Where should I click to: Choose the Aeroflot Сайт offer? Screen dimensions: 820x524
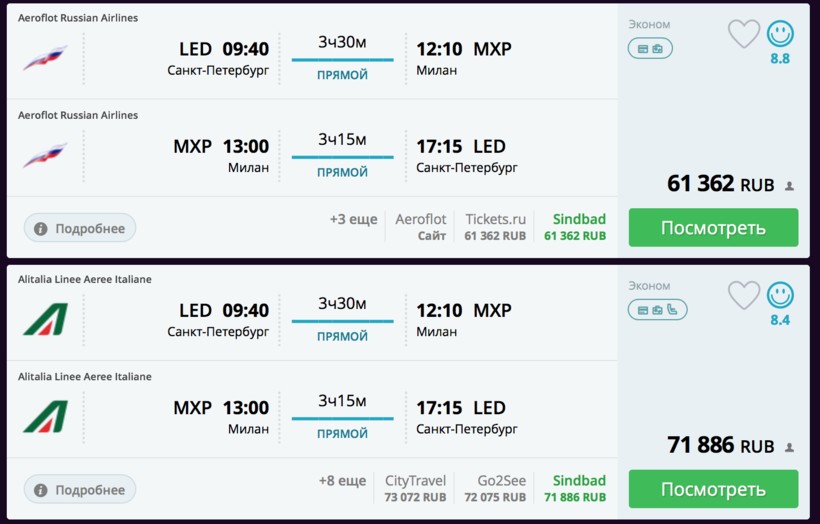point(421,227)
